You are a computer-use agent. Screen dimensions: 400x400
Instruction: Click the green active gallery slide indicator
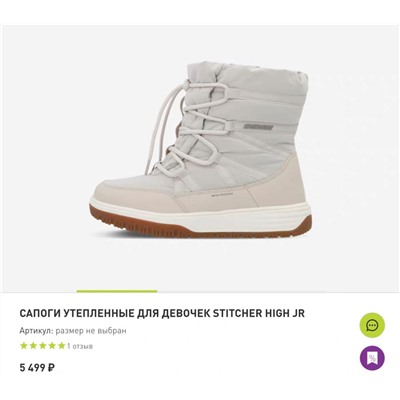pos(117,291)
